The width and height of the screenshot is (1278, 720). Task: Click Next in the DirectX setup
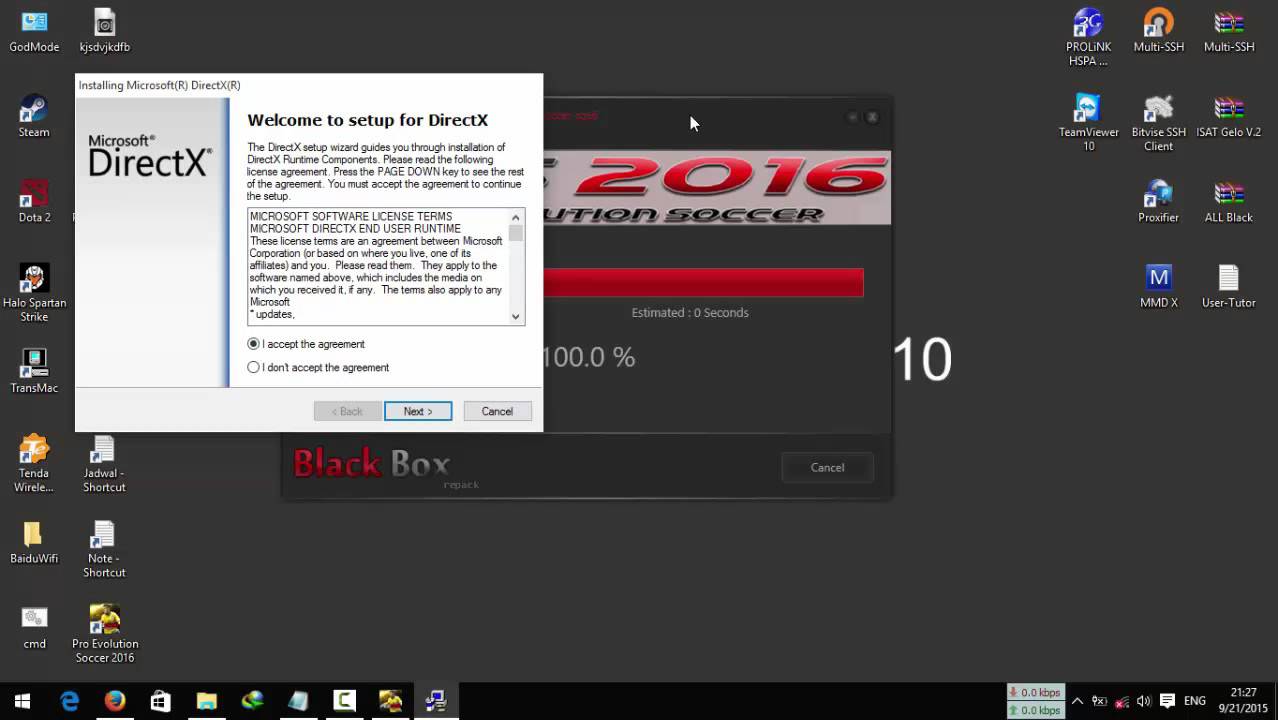pos(418,411)
